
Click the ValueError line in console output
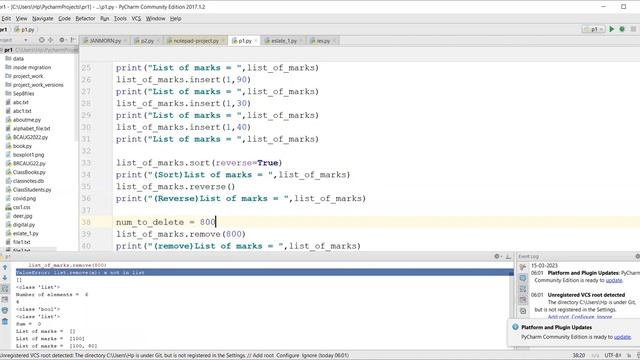pos(264,272)
